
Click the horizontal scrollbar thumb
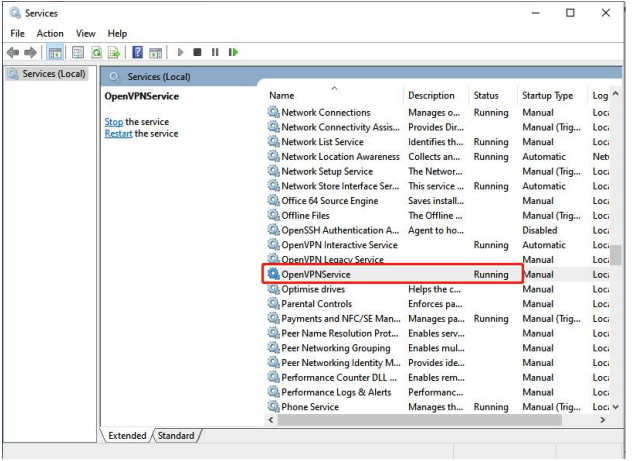click(420, 420)
